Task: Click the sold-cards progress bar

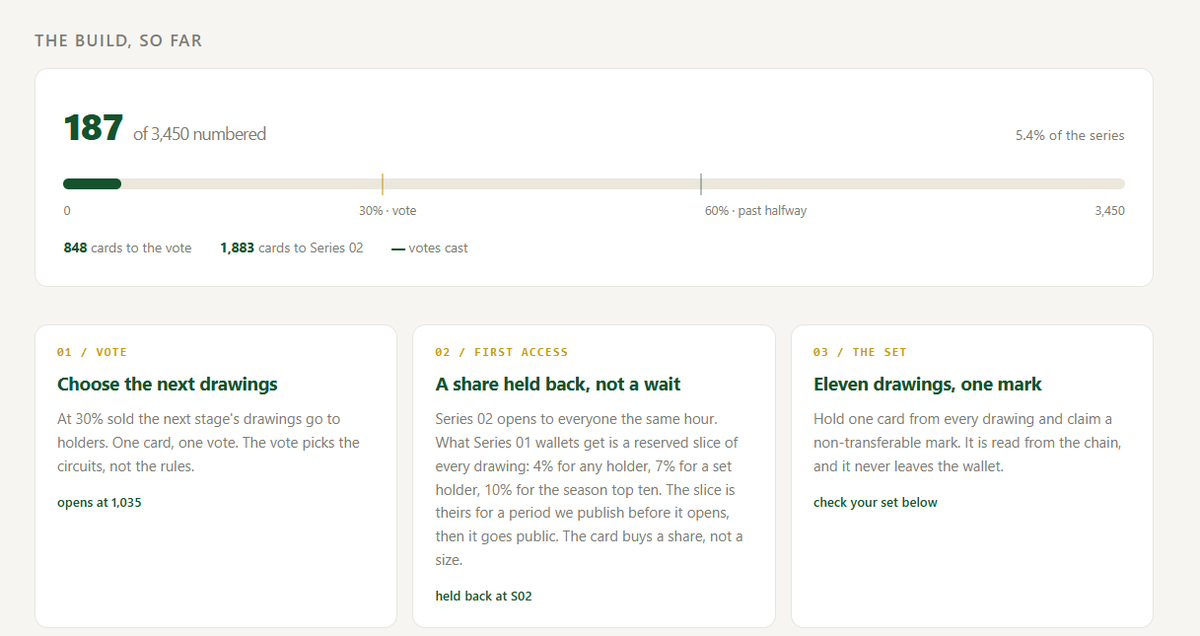Action: coord(594,184)
